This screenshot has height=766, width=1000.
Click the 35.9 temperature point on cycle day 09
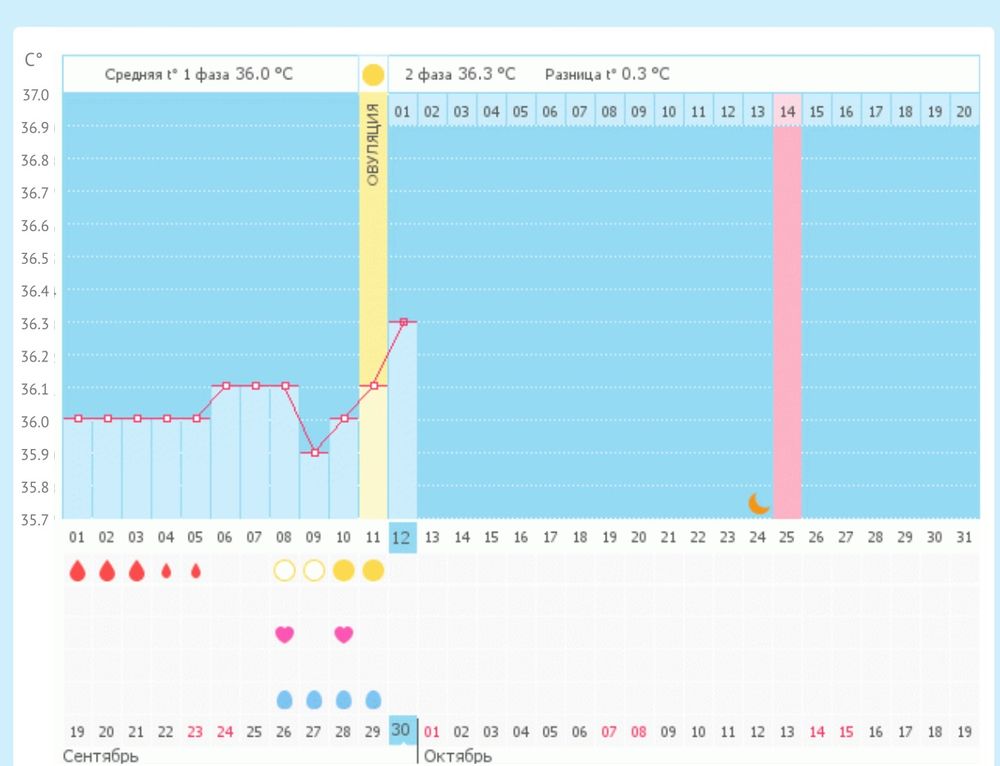pos(314,452)
